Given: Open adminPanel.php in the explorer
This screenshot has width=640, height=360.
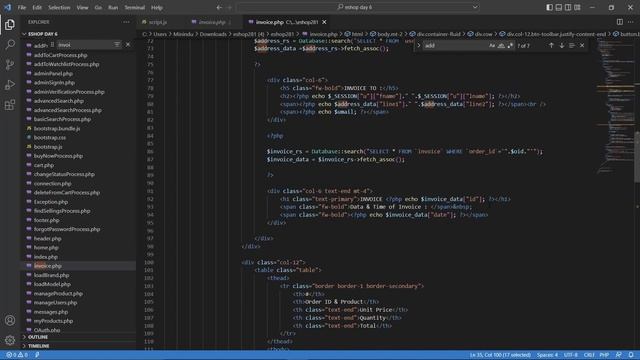Looking at the screenshot, I should (53, 73).
